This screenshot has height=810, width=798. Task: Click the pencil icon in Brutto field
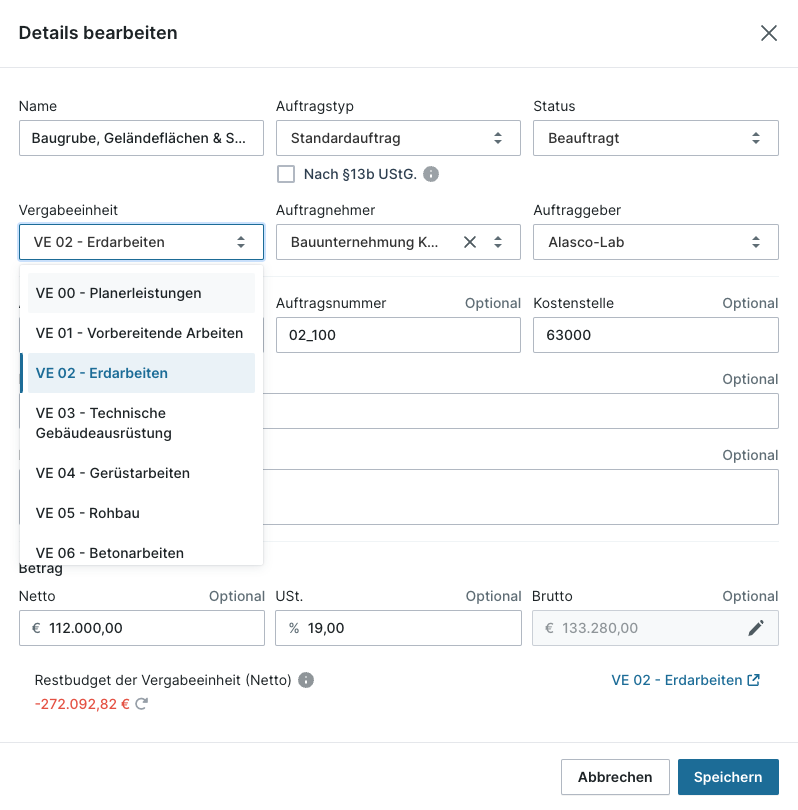[756, 628]
